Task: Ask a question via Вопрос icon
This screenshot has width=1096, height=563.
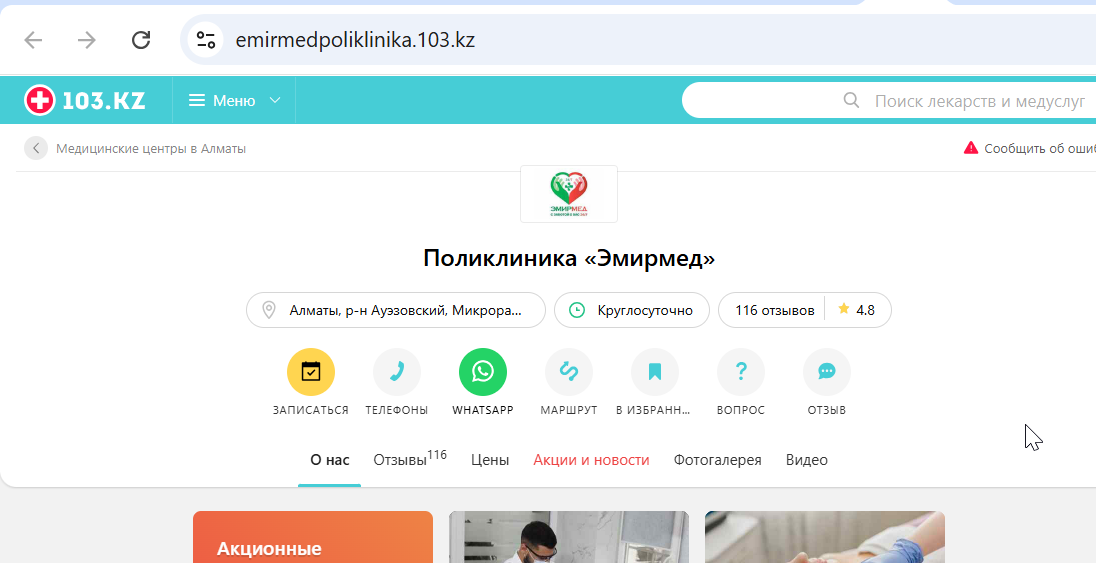Action: coord(741,372)
